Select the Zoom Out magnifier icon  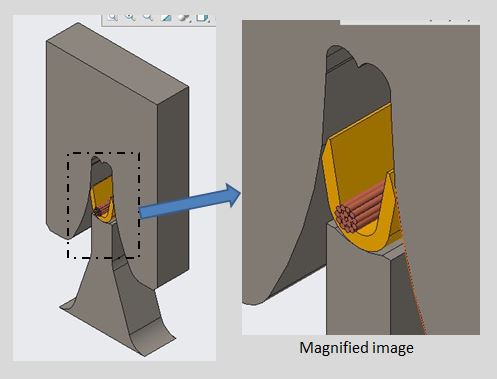click(148, 17)
